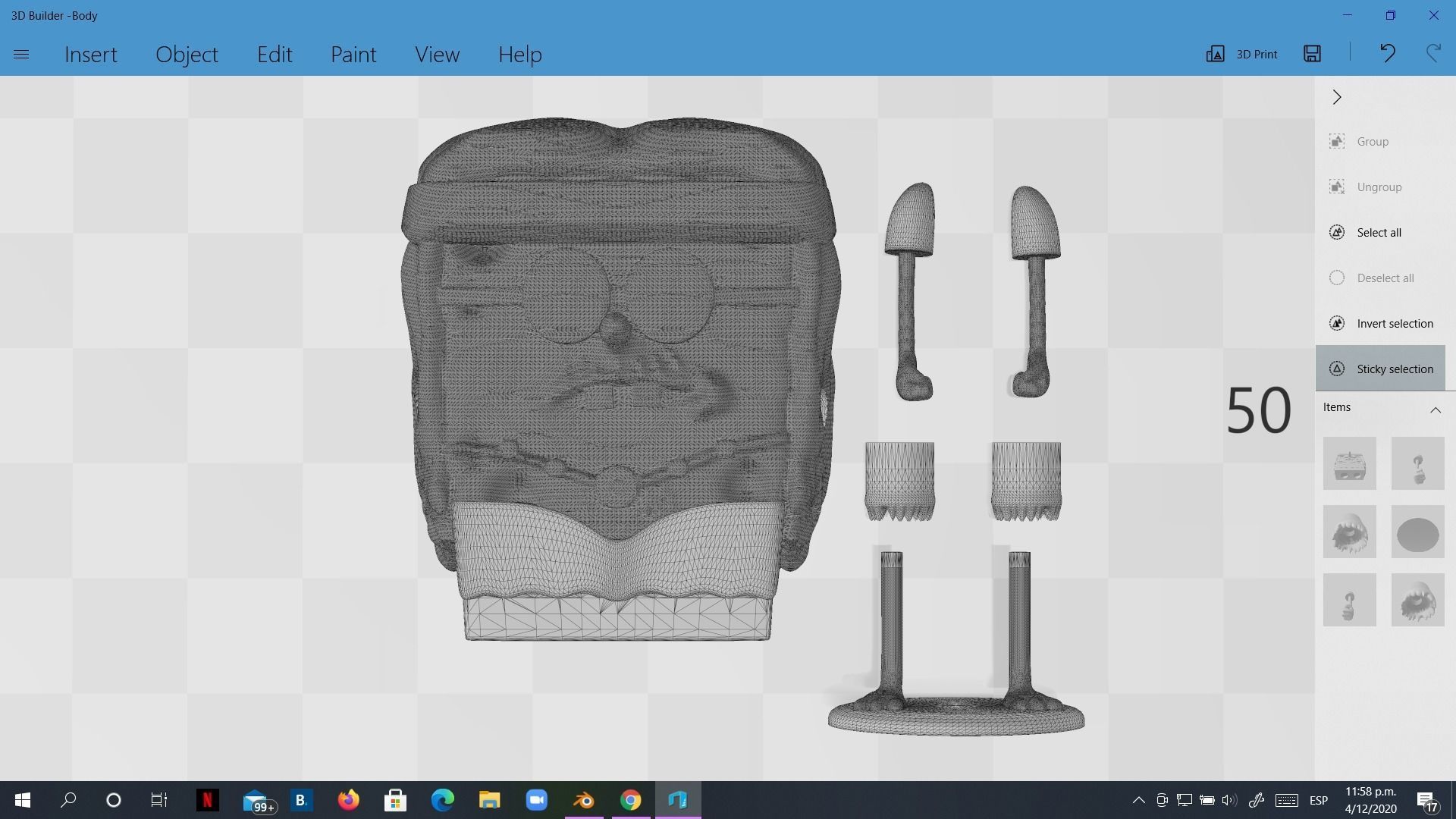
Task: Open the Insert menu
Action: click(91, 55)
